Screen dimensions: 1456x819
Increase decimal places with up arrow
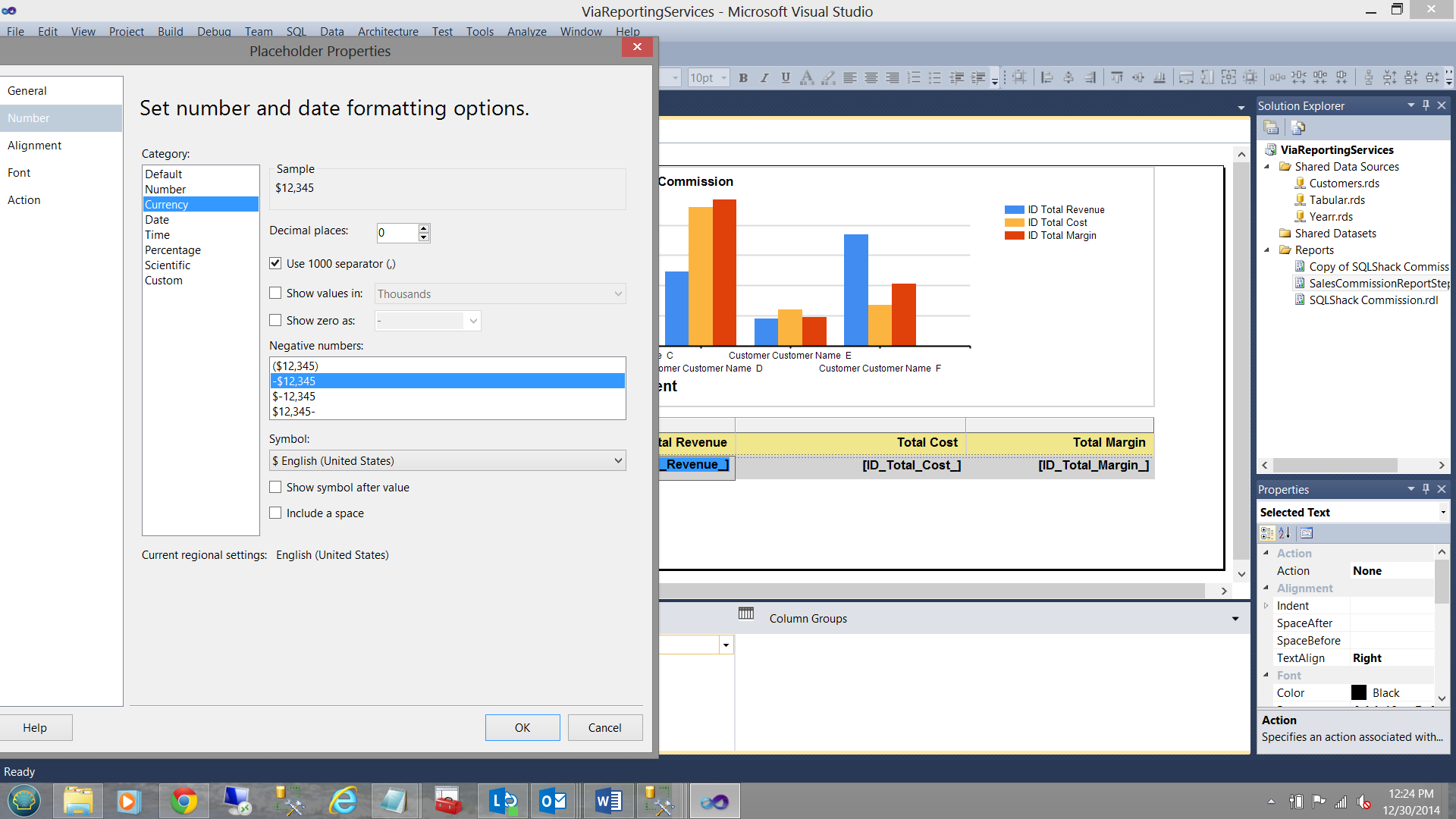[424, 228]
